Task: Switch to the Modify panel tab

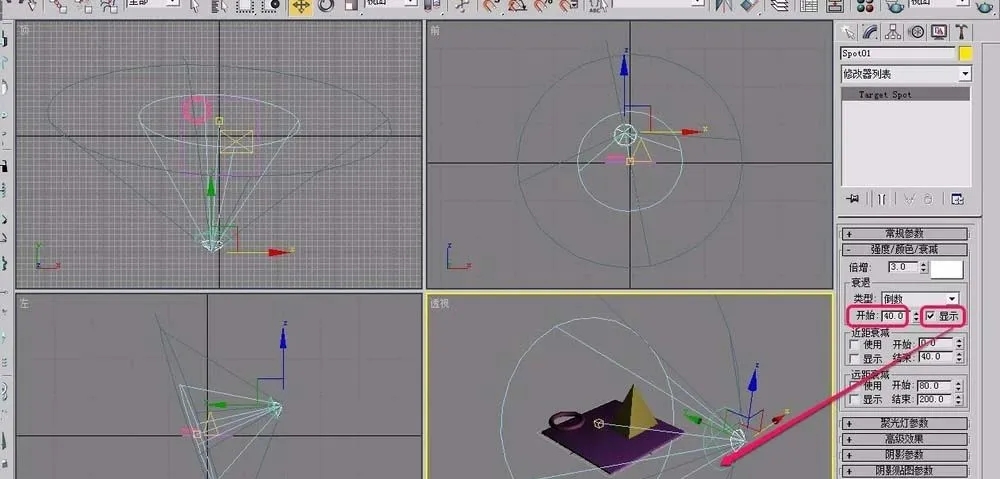Action: click(870, 32)
